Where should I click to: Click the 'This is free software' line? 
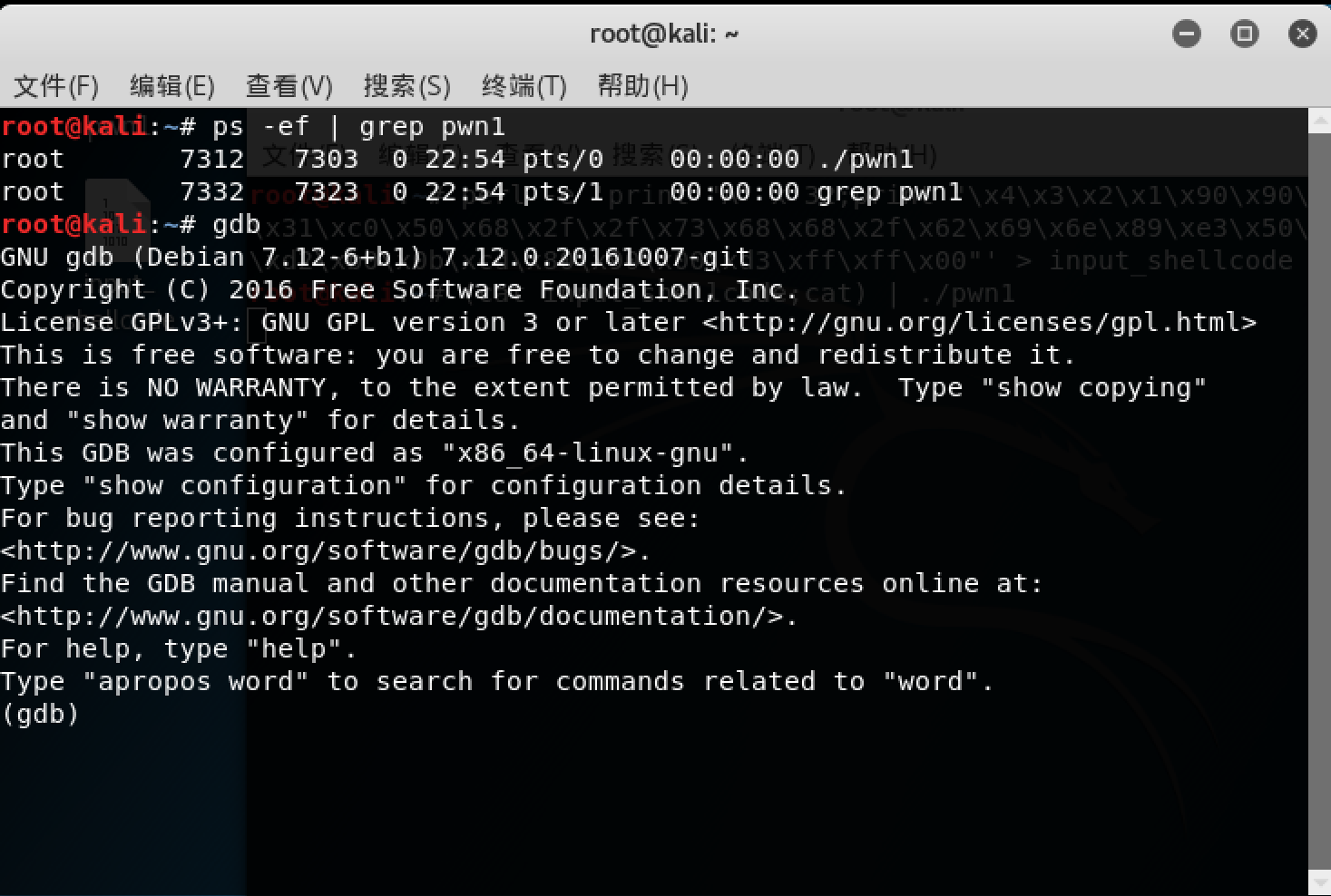[x=538, y=355]
